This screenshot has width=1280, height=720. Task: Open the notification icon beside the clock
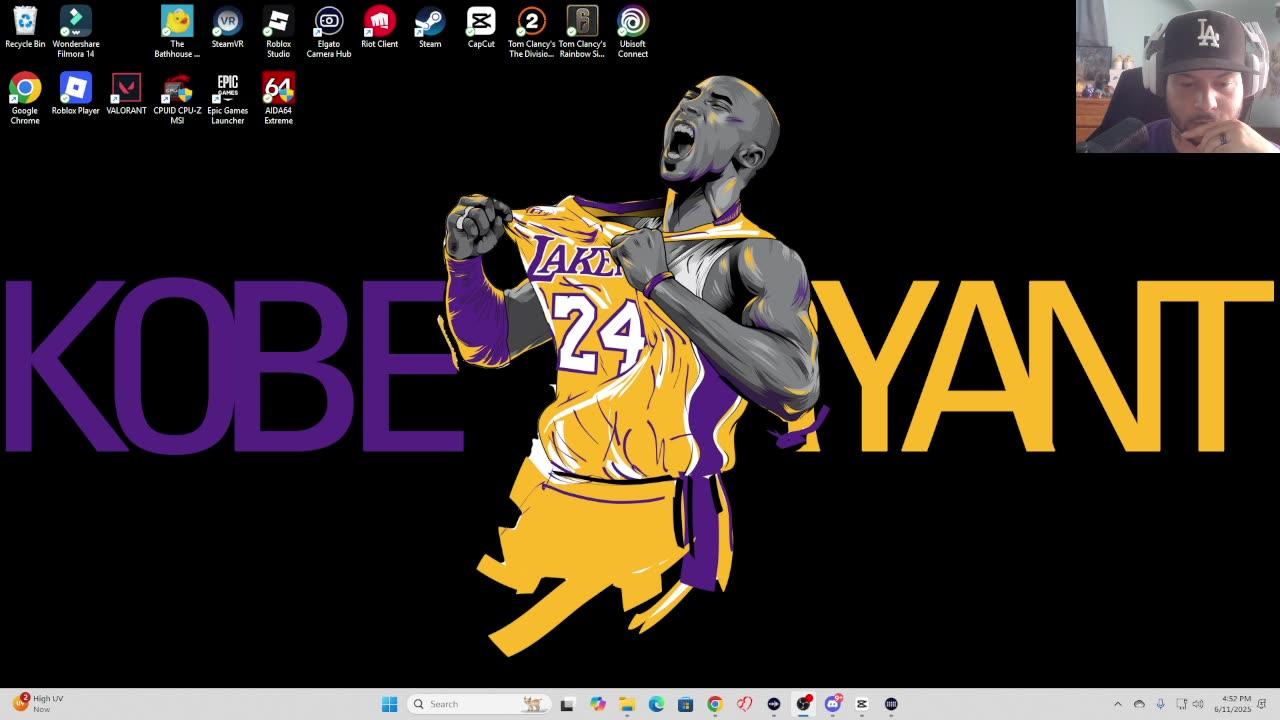pyautogui.click(x=1264, y=704)
